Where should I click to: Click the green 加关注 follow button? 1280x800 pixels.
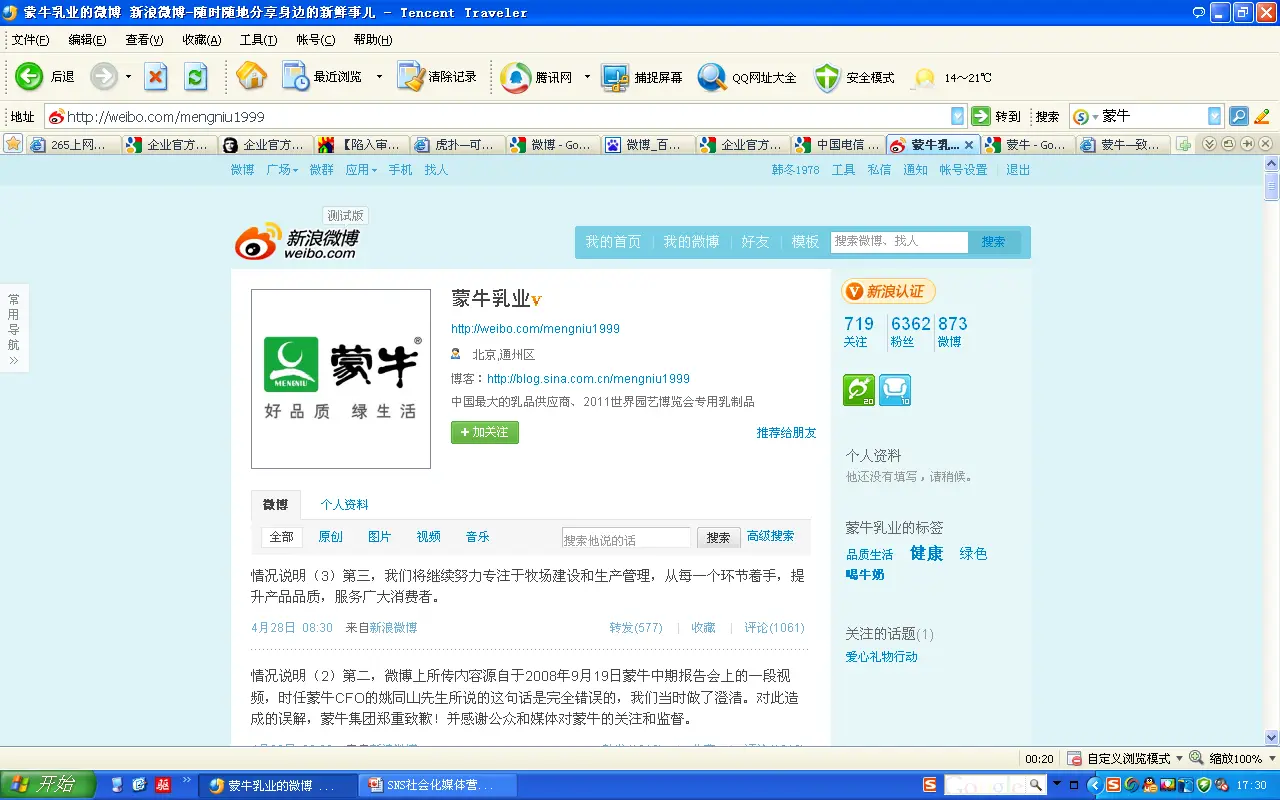[x=485, y=432]
